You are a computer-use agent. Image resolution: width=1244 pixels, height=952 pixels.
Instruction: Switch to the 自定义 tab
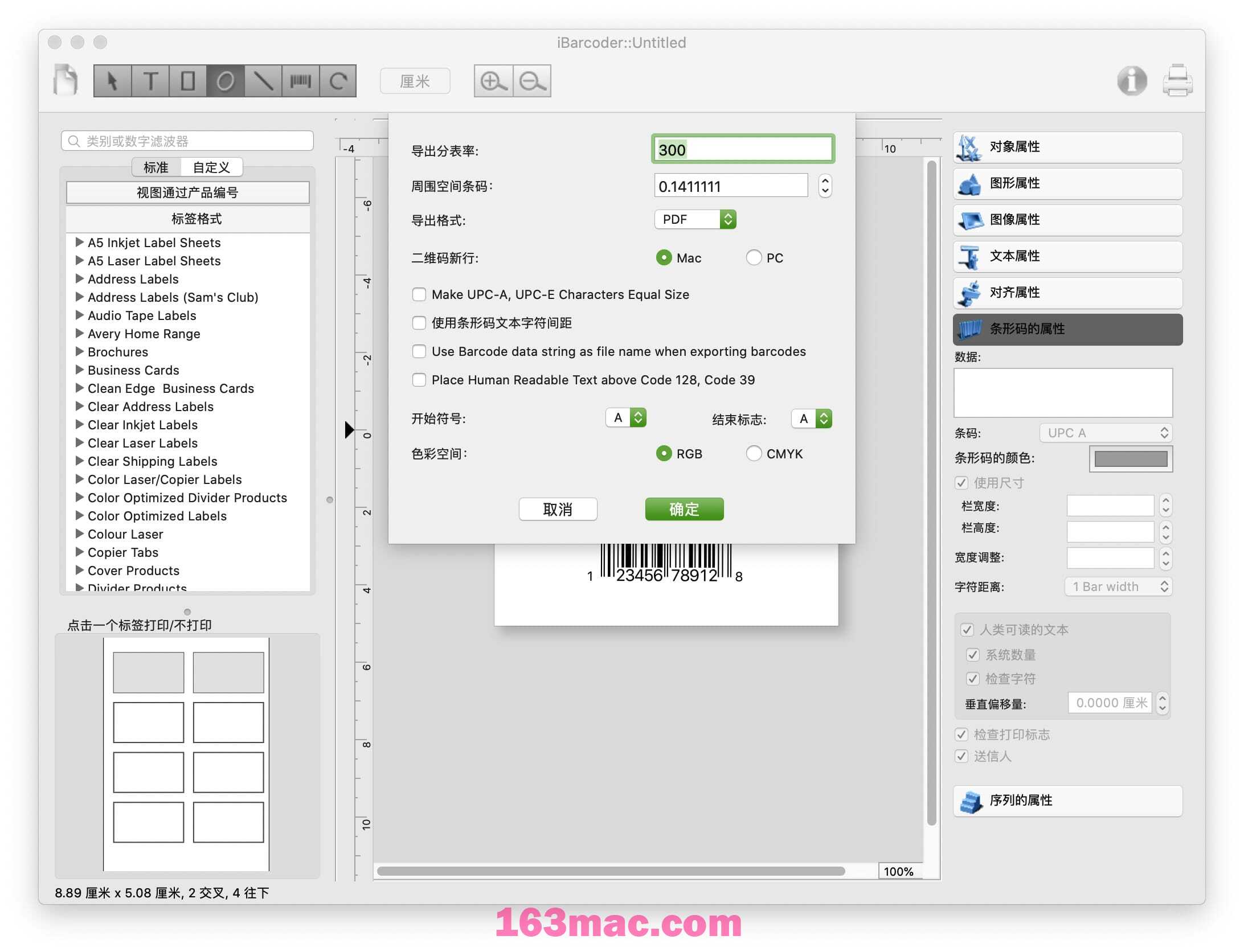pos(211,167)
